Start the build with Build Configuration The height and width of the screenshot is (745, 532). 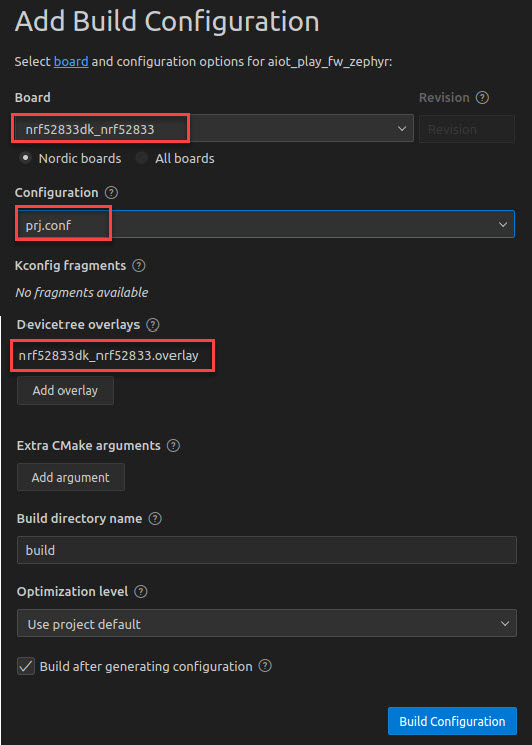(452, 721)
